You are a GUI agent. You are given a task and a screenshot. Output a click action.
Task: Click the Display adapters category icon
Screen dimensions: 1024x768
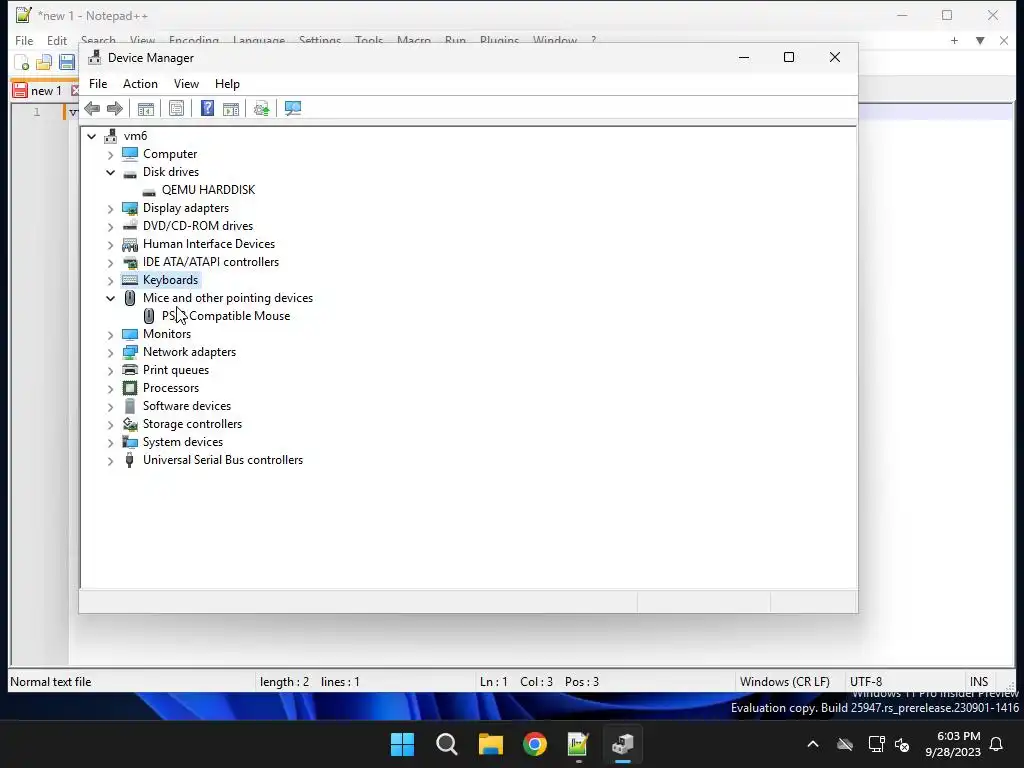tap(130, 208)
